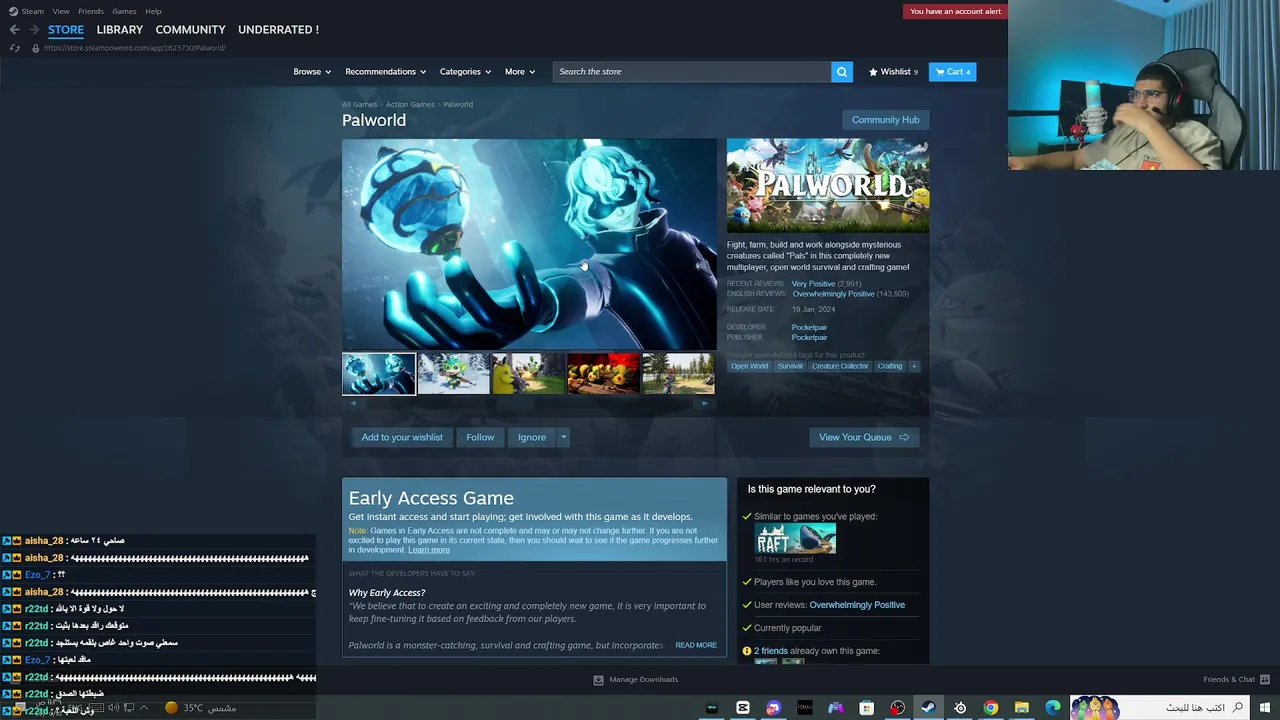The height and width of the screenshot is (720, 1280).
Task: Click the game controller taskbar icon
Action: [836, 708]
